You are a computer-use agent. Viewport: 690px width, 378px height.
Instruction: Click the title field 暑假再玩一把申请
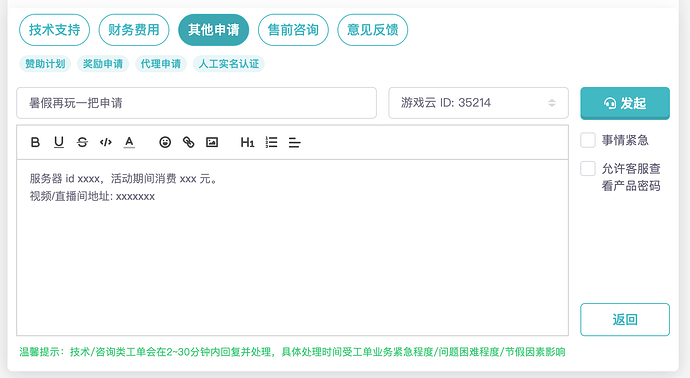click(196, 103)
